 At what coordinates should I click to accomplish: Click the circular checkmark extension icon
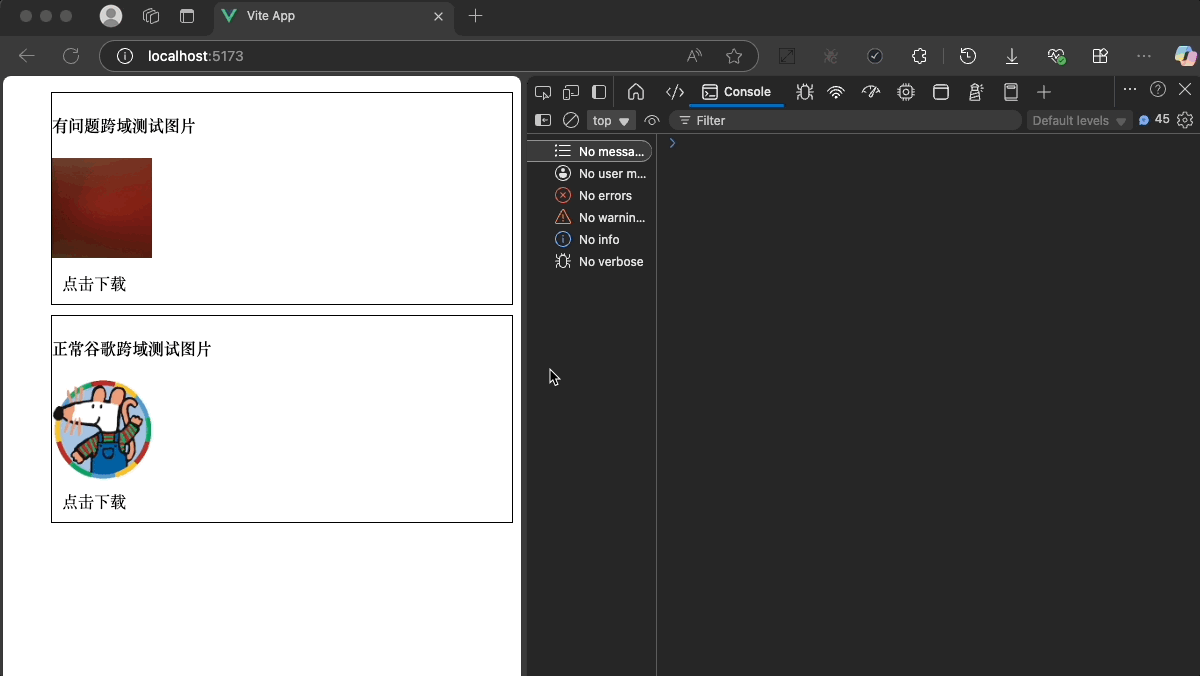click(x=875, y=56)
